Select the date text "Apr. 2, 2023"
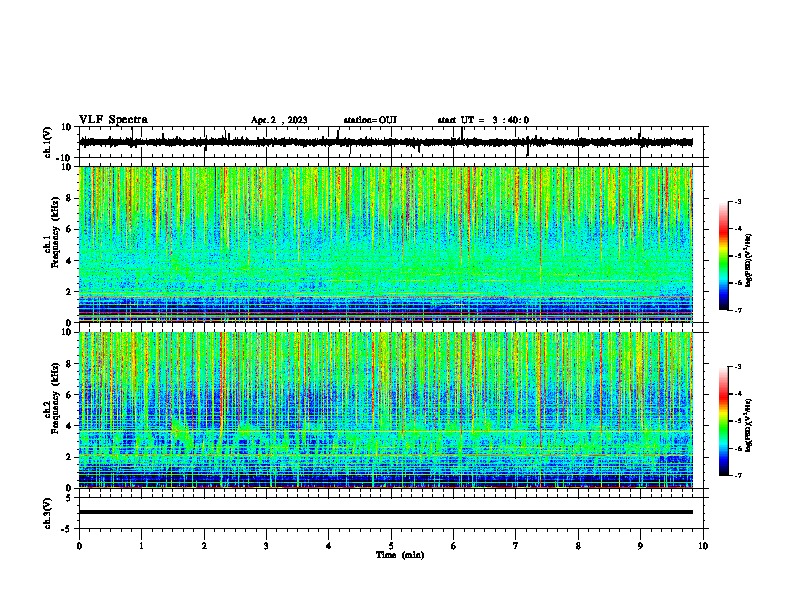The height and width of the screenshot is (612, 792). click(x=279, y=120)
